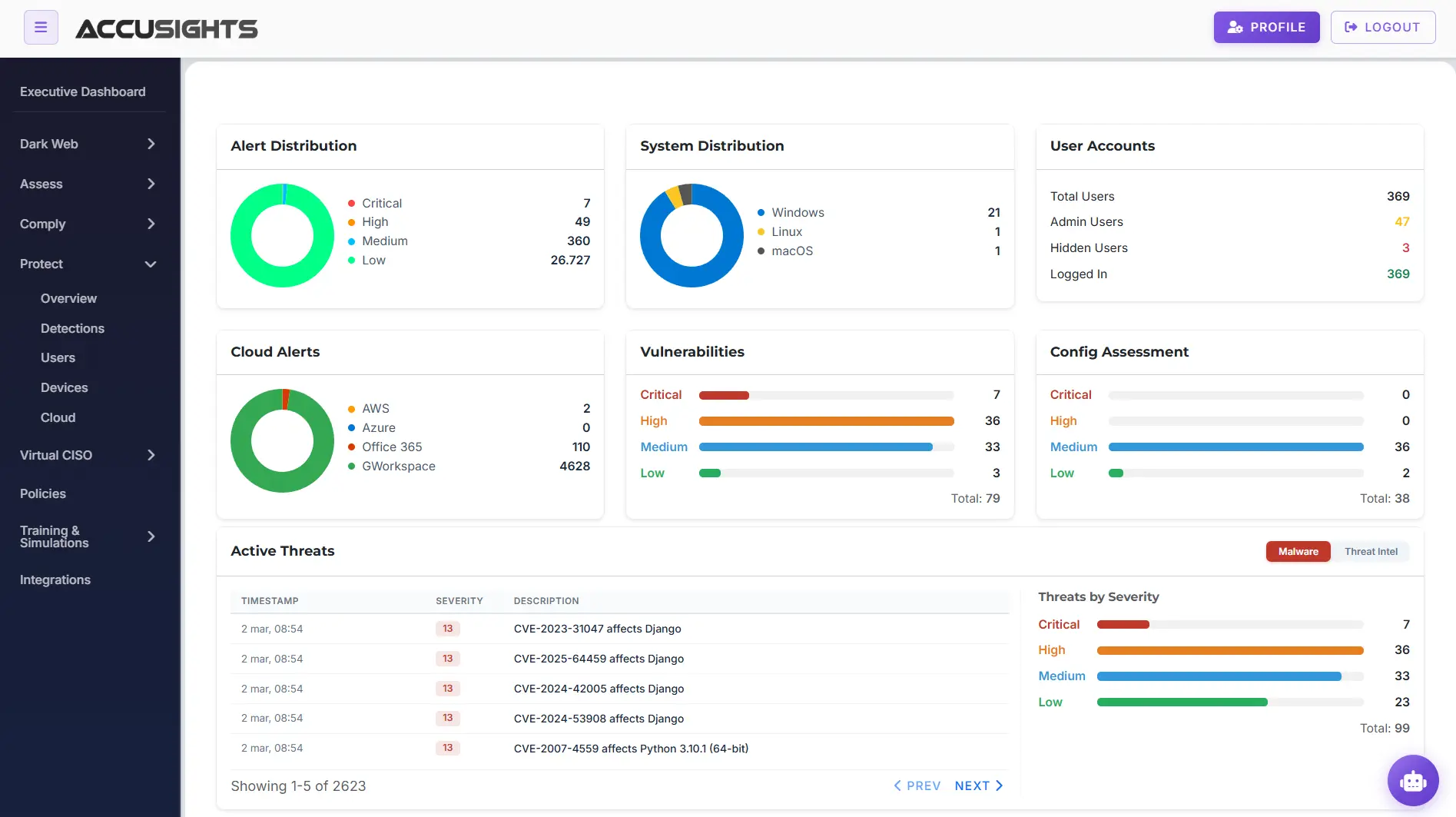The width and height of the screenshot is (1456, 817).
Task: Click the System Distribution donut chart
Action: pyautogui.click(x=692, y=235)
